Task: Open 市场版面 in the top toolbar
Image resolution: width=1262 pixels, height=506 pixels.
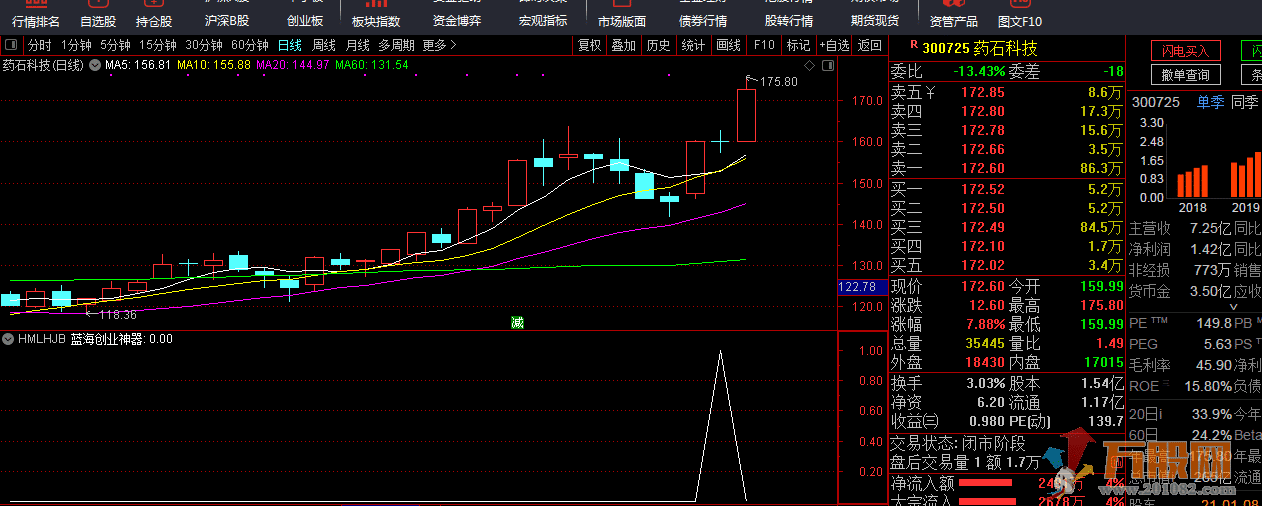Action: 622,21
